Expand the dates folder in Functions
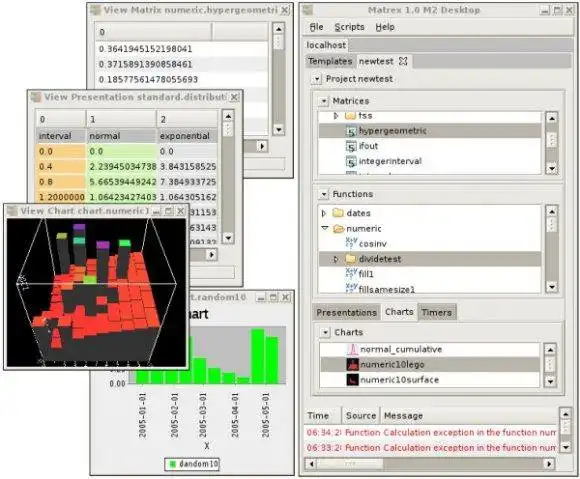Screen dimensions: 580x479 click(x=324, y=213)
